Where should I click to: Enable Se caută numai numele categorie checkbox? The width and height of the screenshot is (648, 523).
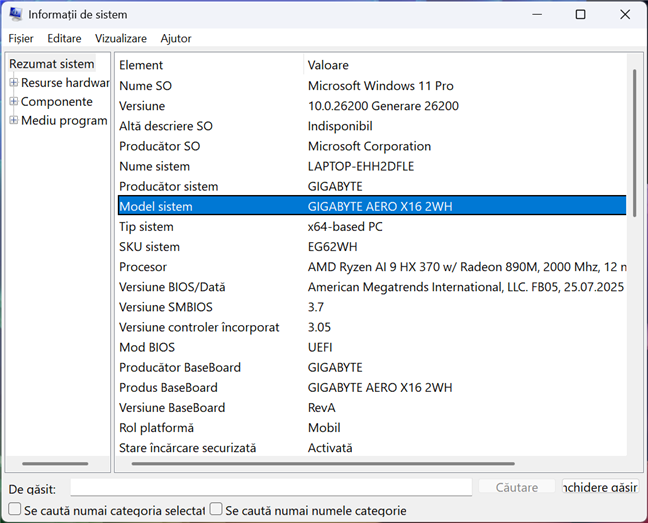tap(216, 509)
